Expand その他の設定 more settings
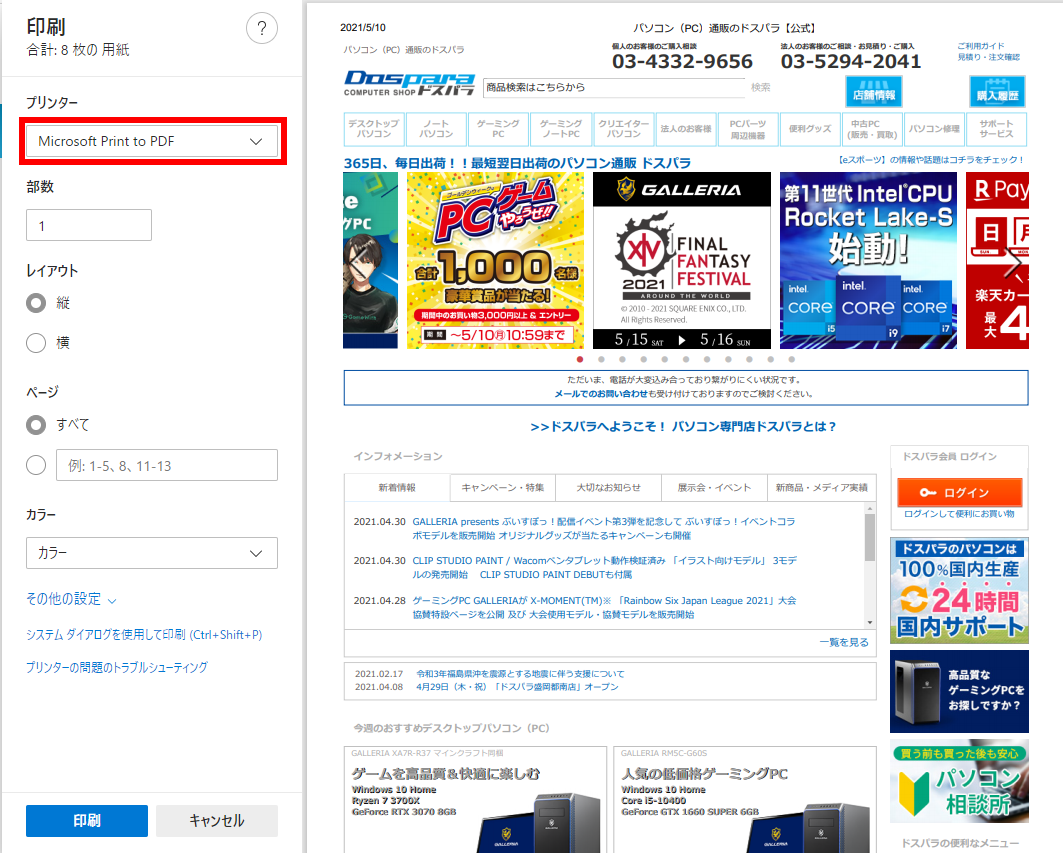Viewport: 1063px width, 853px height. (71, 599)
